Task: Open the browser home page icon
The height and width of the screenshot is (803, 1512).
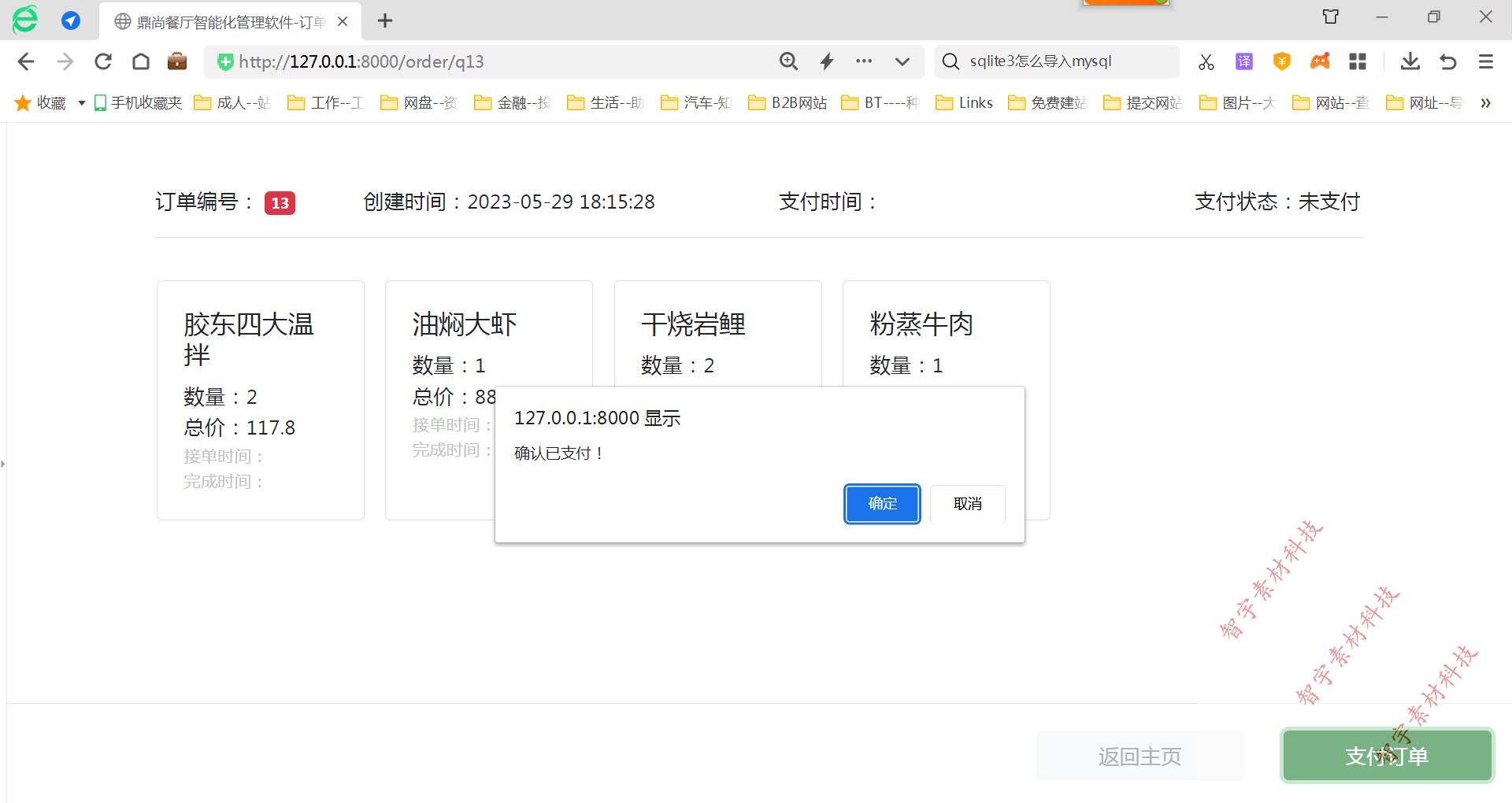Action: pyautogui.click(x=141, y=61)
